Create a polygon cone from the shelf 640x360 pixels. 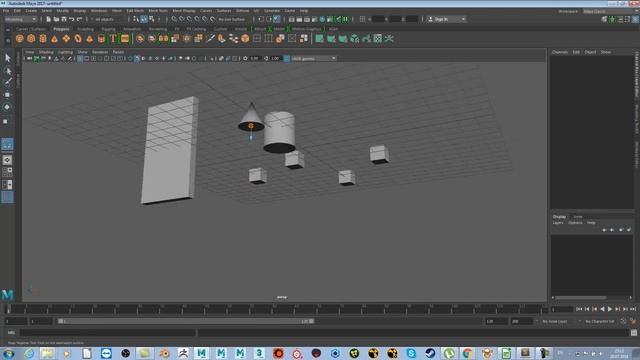coord(54,39)
